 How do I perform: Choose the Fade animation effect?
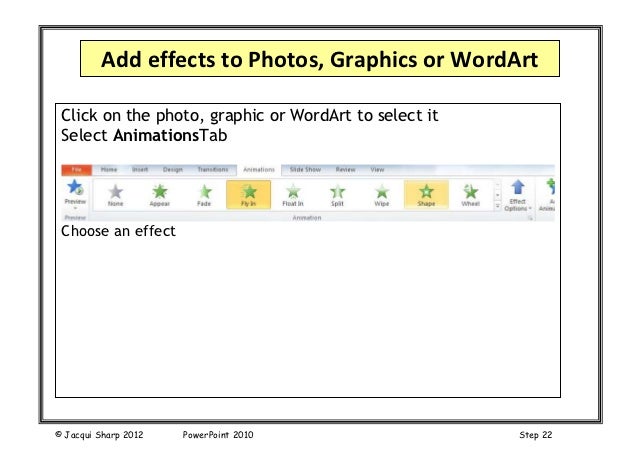point(204,195)
